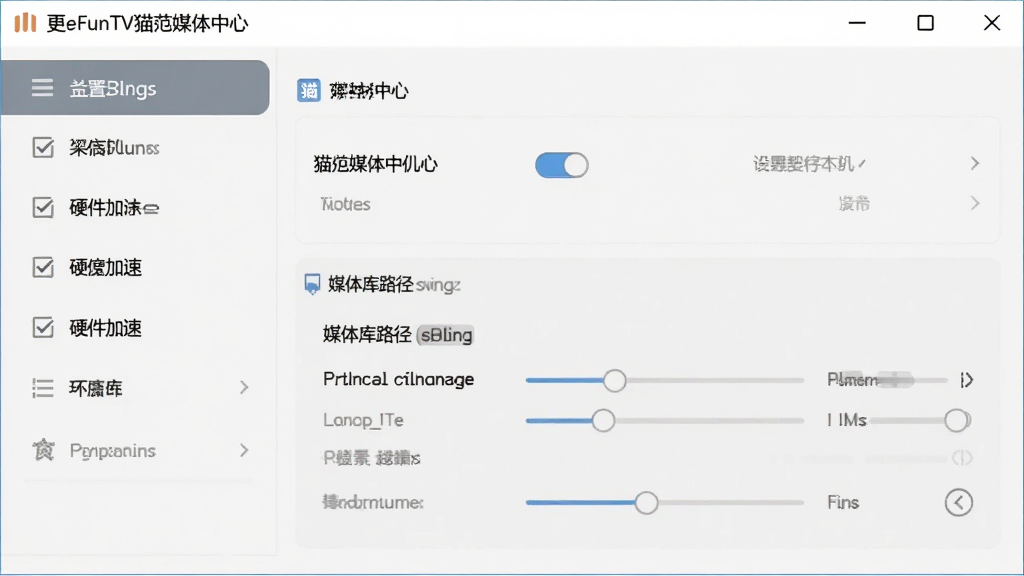Uncheck the 硬件加速 checkbox
Screen dimensions: 1024x576
pos(43,327)
